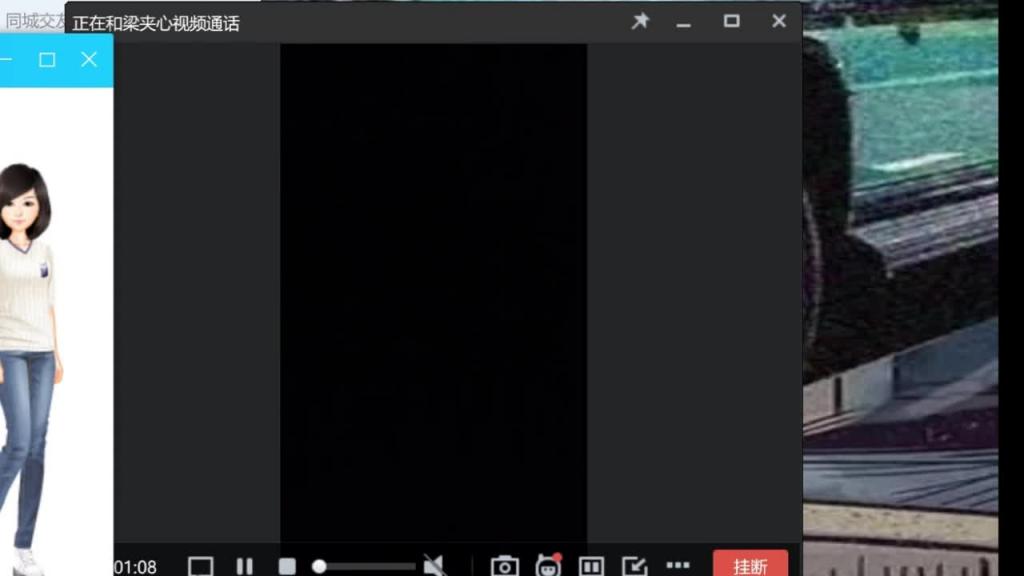Pin the video call window on top
1024x576 pixels.
tap(640, 21)
